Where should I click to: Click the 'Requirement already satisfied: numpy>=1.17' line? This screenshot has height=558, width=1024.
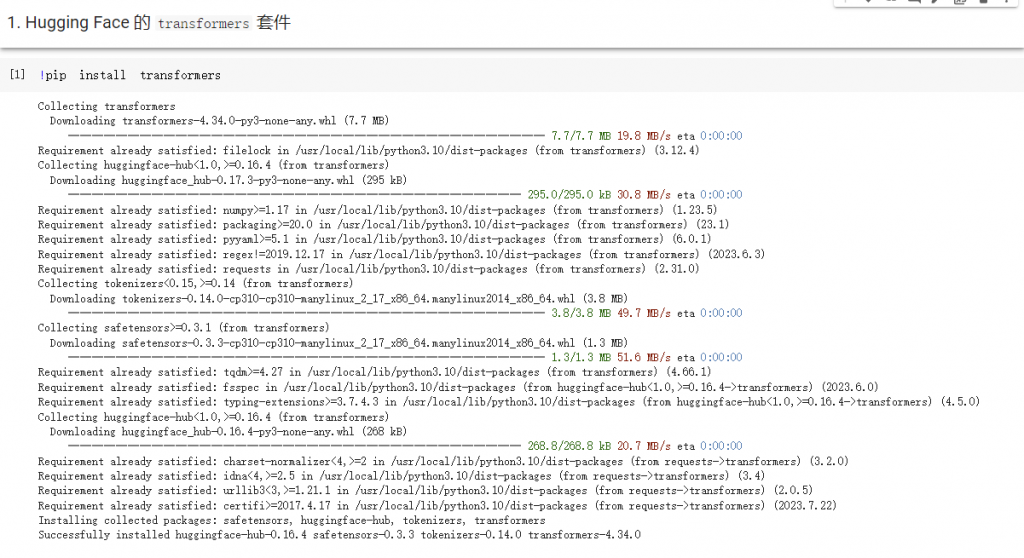(x=377, y=210)
